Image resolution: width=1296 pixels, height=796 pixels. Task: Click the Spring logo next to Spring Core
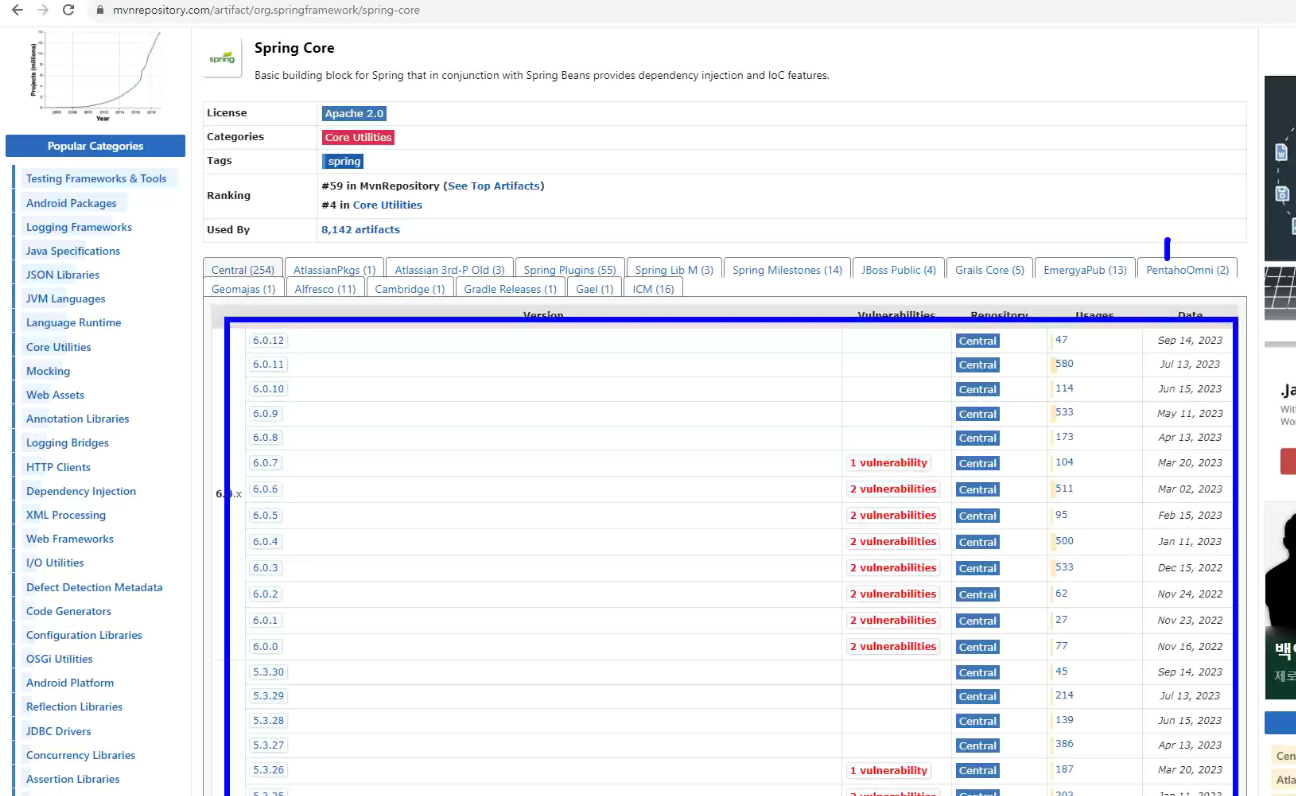tap(221, 59)
